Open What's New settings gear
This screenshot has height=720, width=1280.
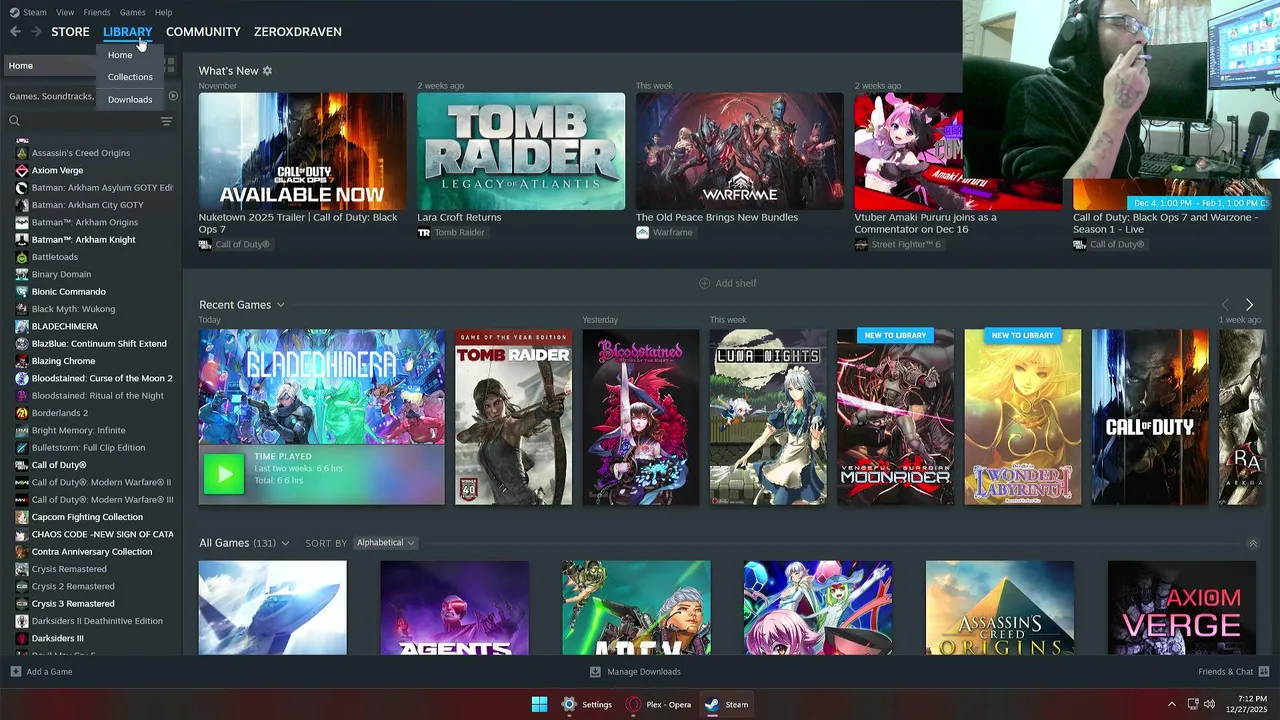[x=267, y=71]
